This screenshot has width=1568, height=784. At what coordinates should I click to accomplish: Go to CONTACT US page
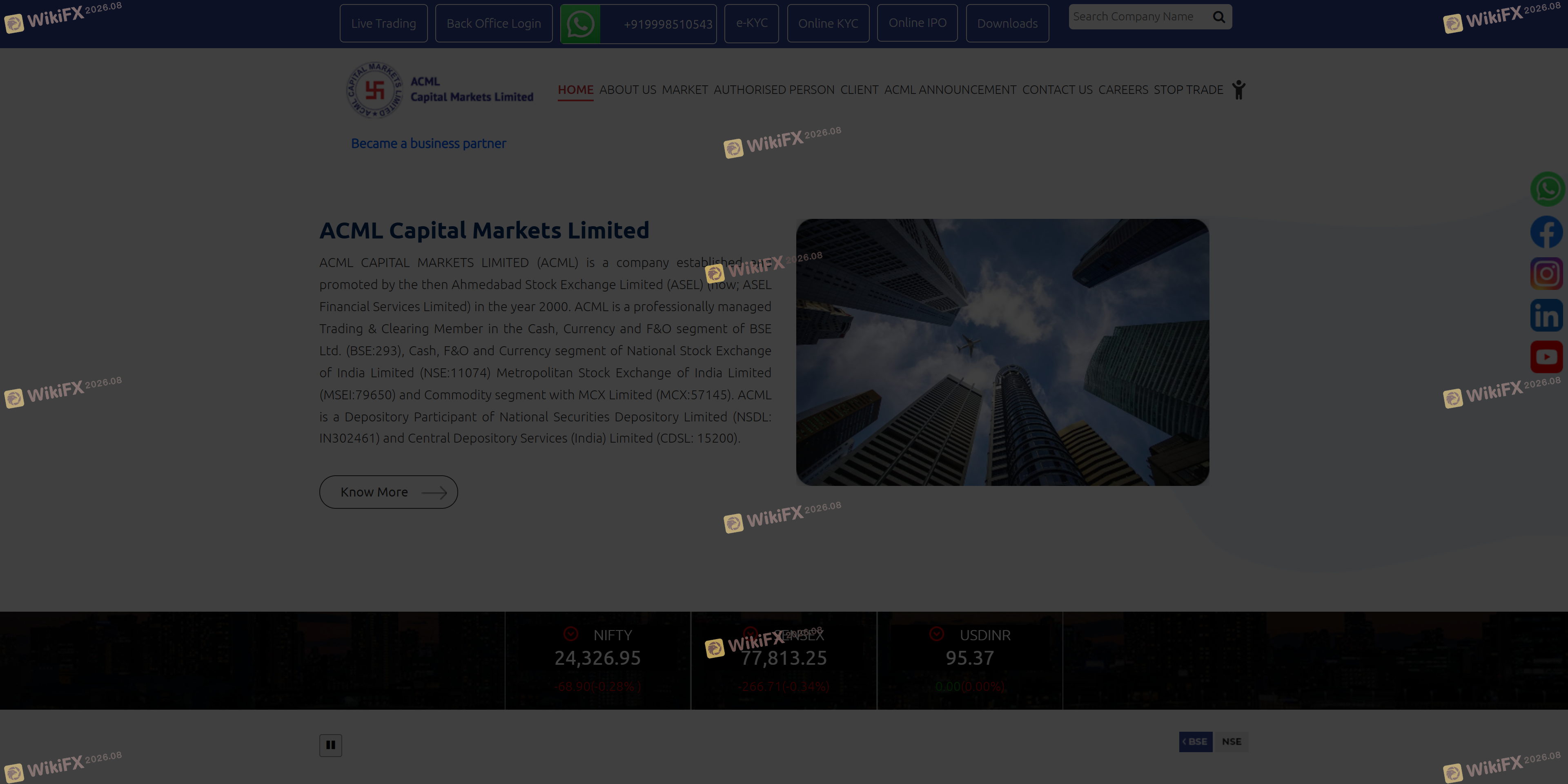click(1057, 89)
